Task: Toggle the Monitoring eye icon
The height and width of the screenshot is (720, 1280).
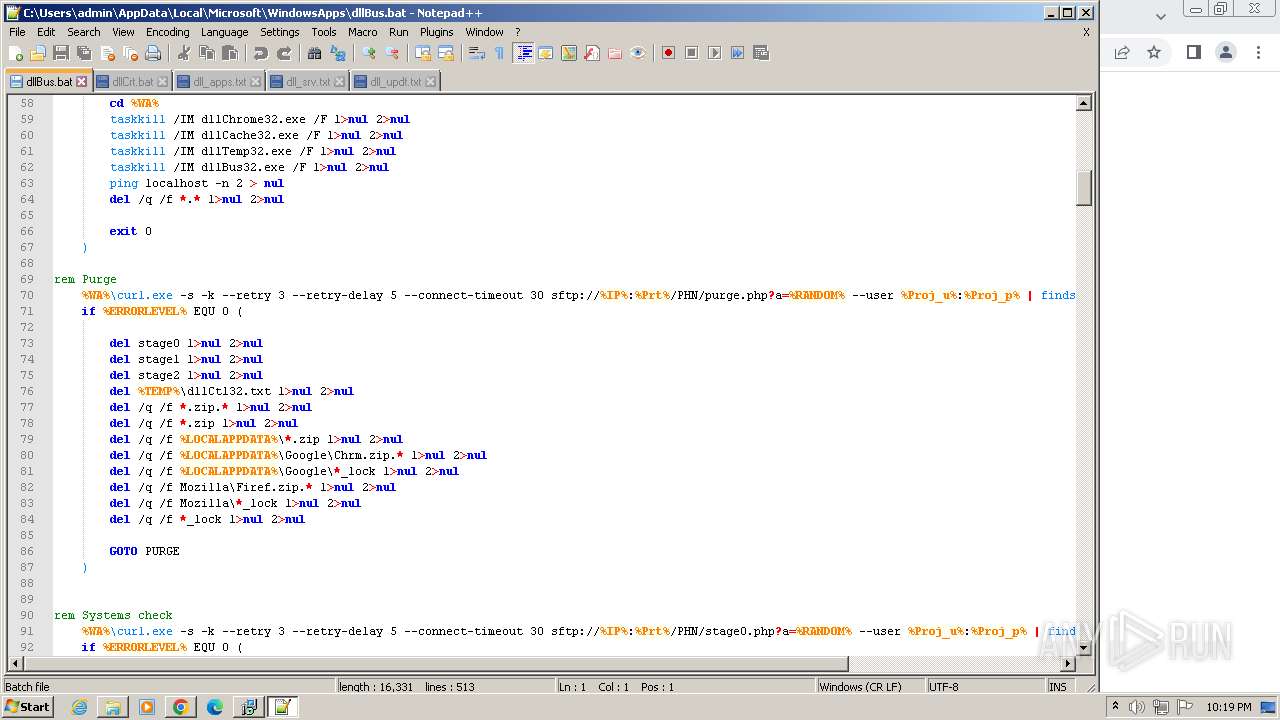Action: point(638,53)
